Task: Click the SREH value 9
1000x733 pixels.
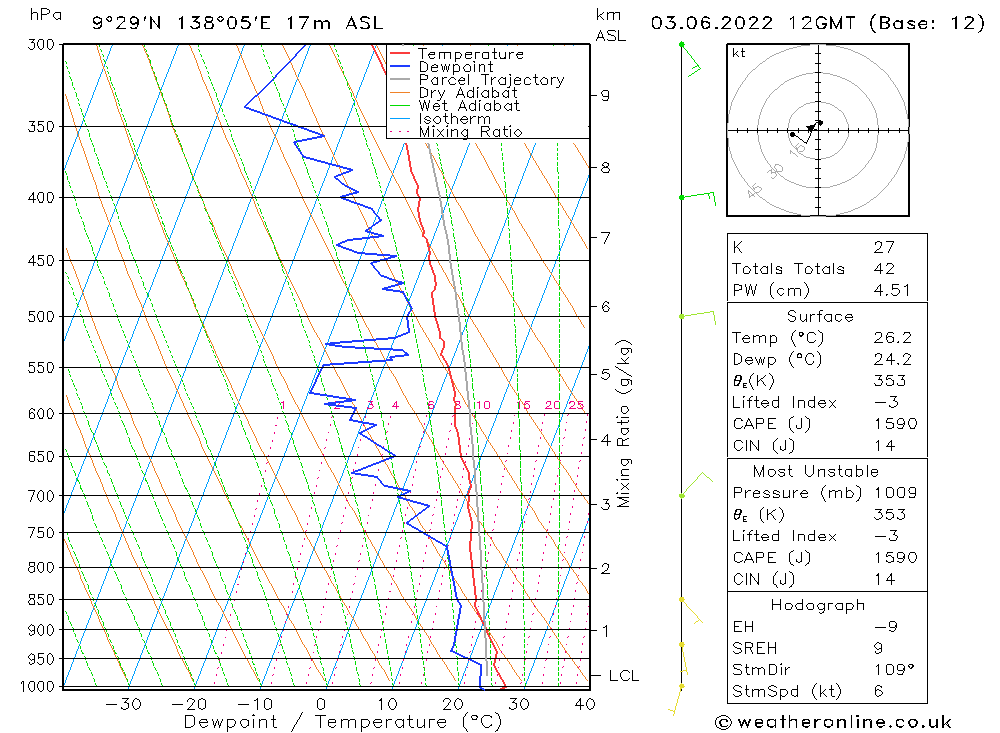Action: (878, 648)
